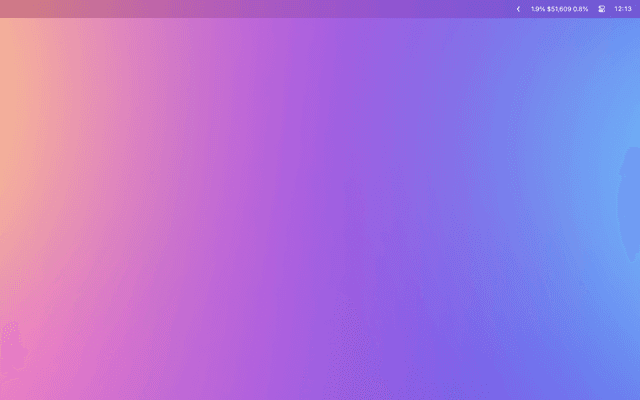This screenshot has height=400, width=640.
Task: Expand the tray with the left chevron
Action: pos(518,9)
